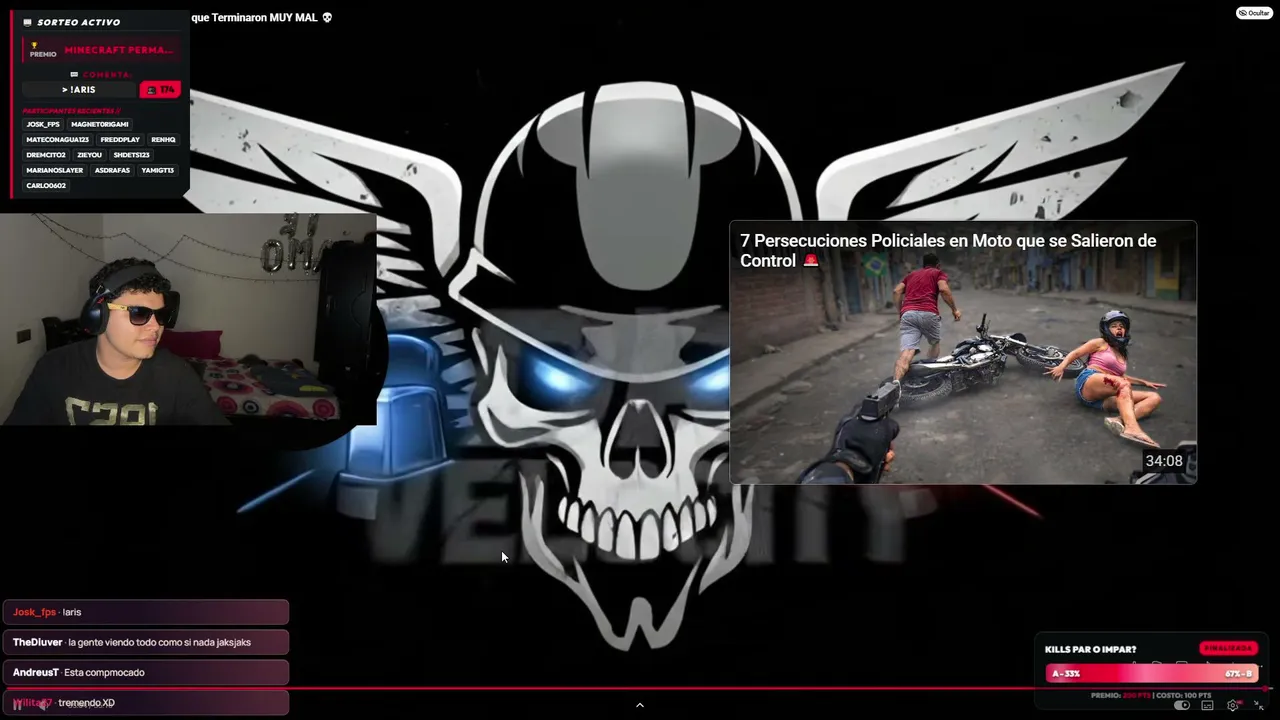Click the red 174 participants counter
1280x720 pixels.
[160, 90]
